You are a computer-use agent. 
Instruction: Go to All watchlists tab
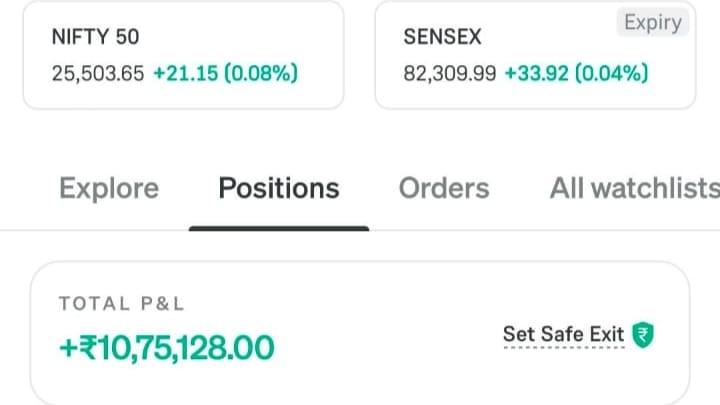[x=635, y=188]
